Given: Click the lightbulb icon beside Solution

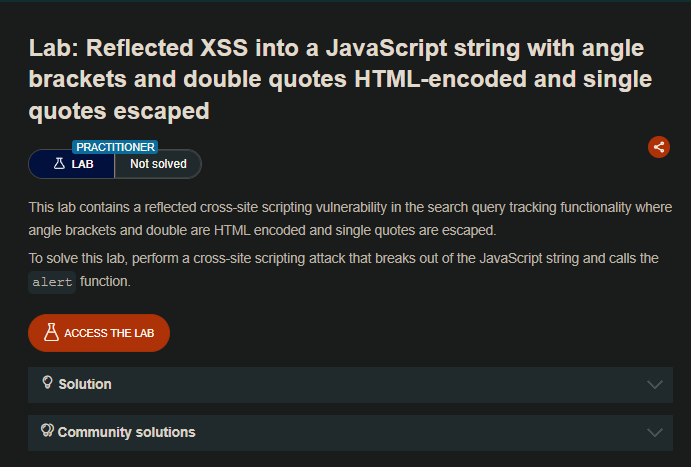Looking at the screenshot, I should pos(46,383).
